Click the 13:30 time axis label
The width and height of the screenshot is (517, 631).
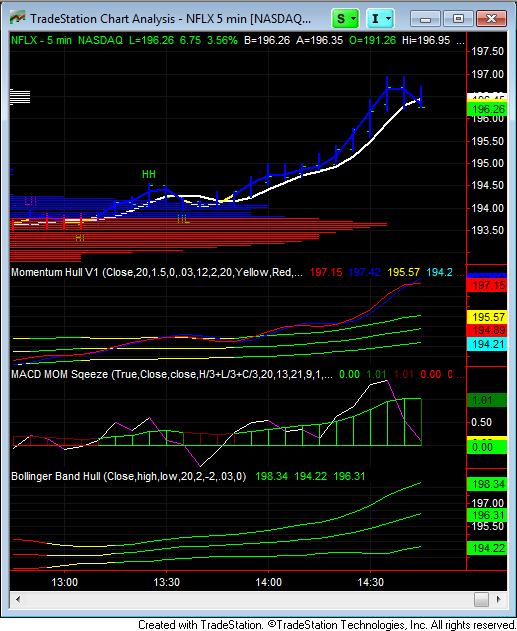(x=167, y=582)
